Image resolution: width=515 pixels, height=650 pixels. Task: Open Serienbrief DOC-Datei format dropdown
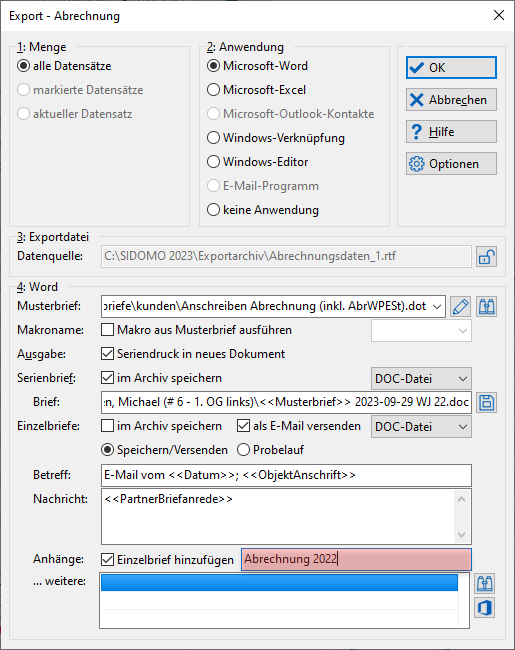pos(421,378)
